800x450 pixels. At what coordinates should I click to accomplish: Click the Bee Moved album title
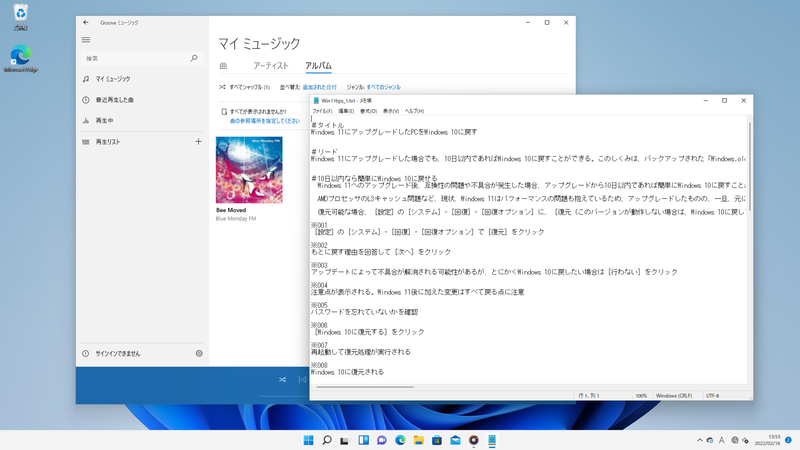point(231,210)
